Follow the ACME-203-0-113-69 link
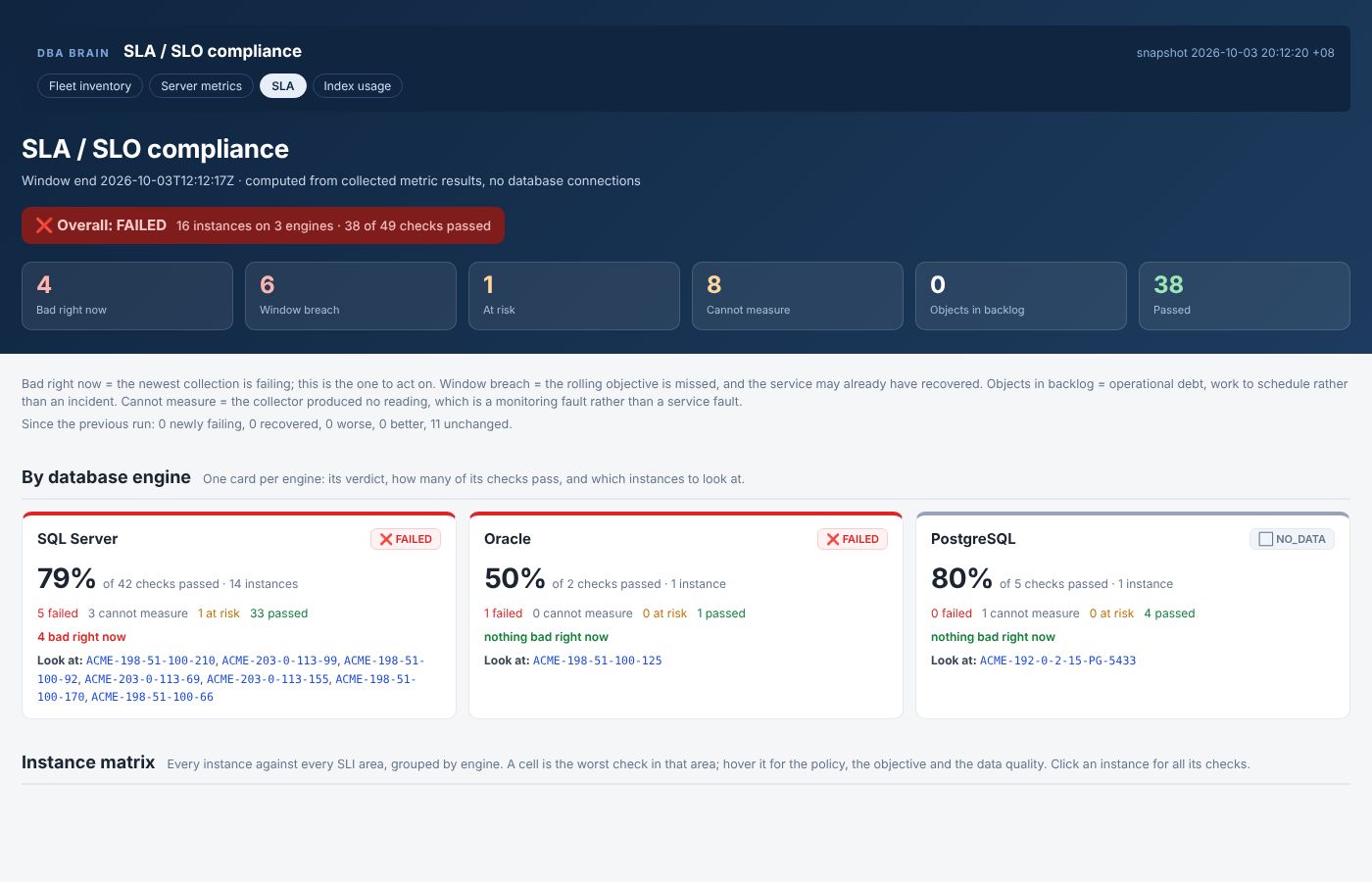Image resolution: width=1372 pixels, height=882 pixels. click(142, 679)
